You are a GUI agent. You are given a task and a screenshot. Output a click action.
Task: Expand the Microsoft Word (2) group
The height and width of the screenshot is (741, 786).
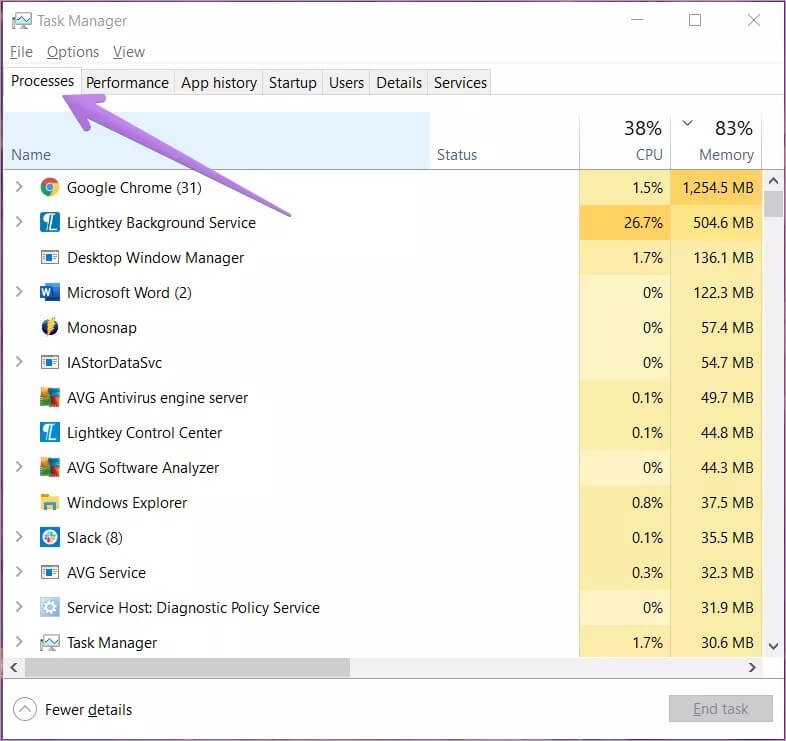[19, 292]
